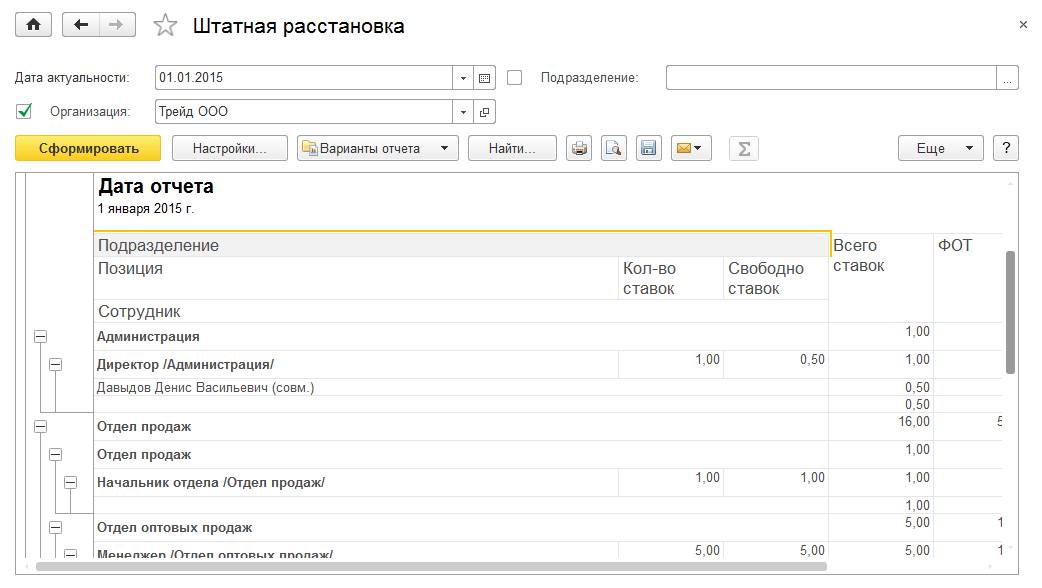Image resolution: width=1042 pixels, height=588 pixels.
Task: Save report with floppy disk icon
Action: pyautogui.click(x=648, y=149)
